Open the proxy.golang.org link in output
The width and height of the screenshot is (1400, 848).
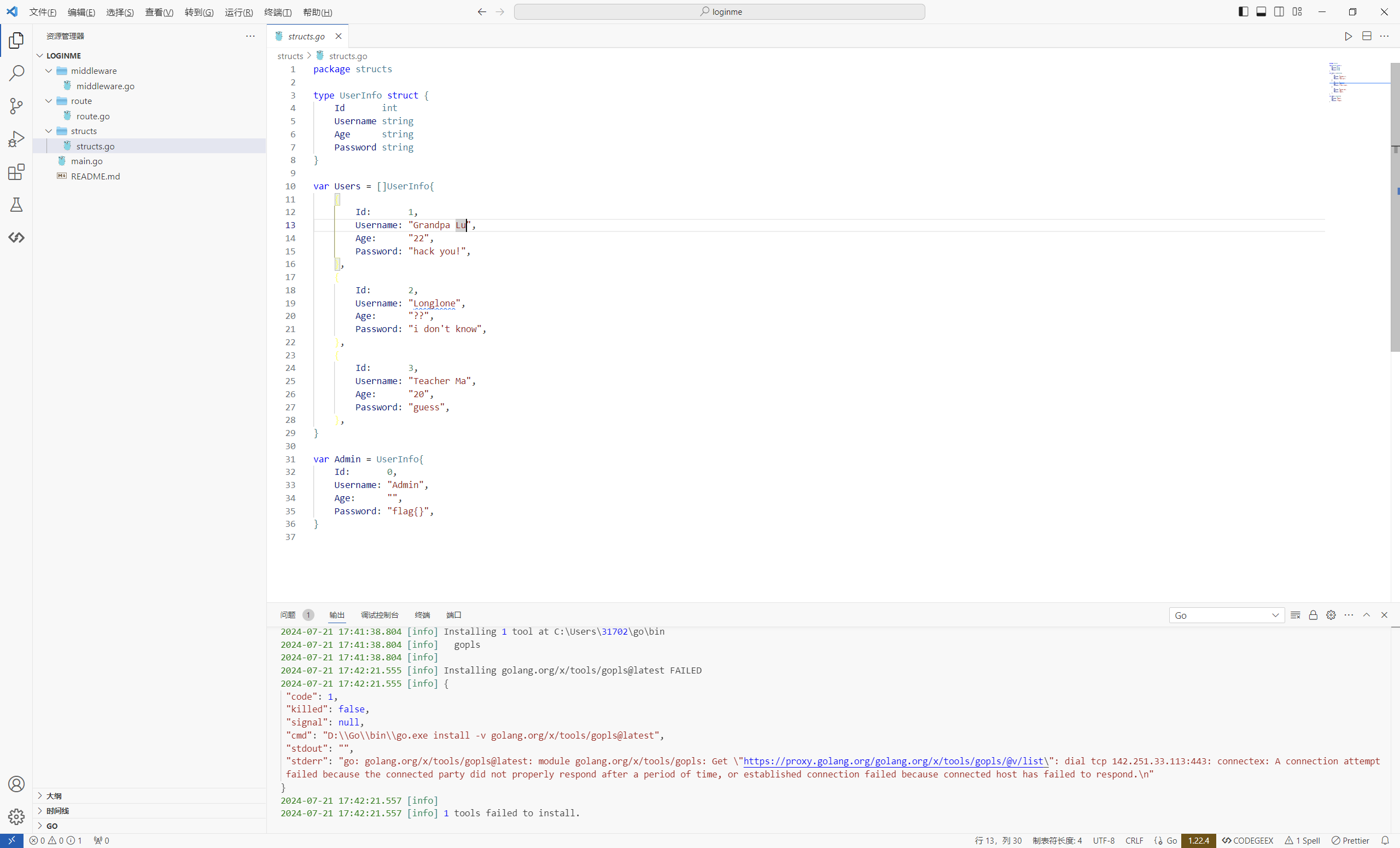[895, 761]
